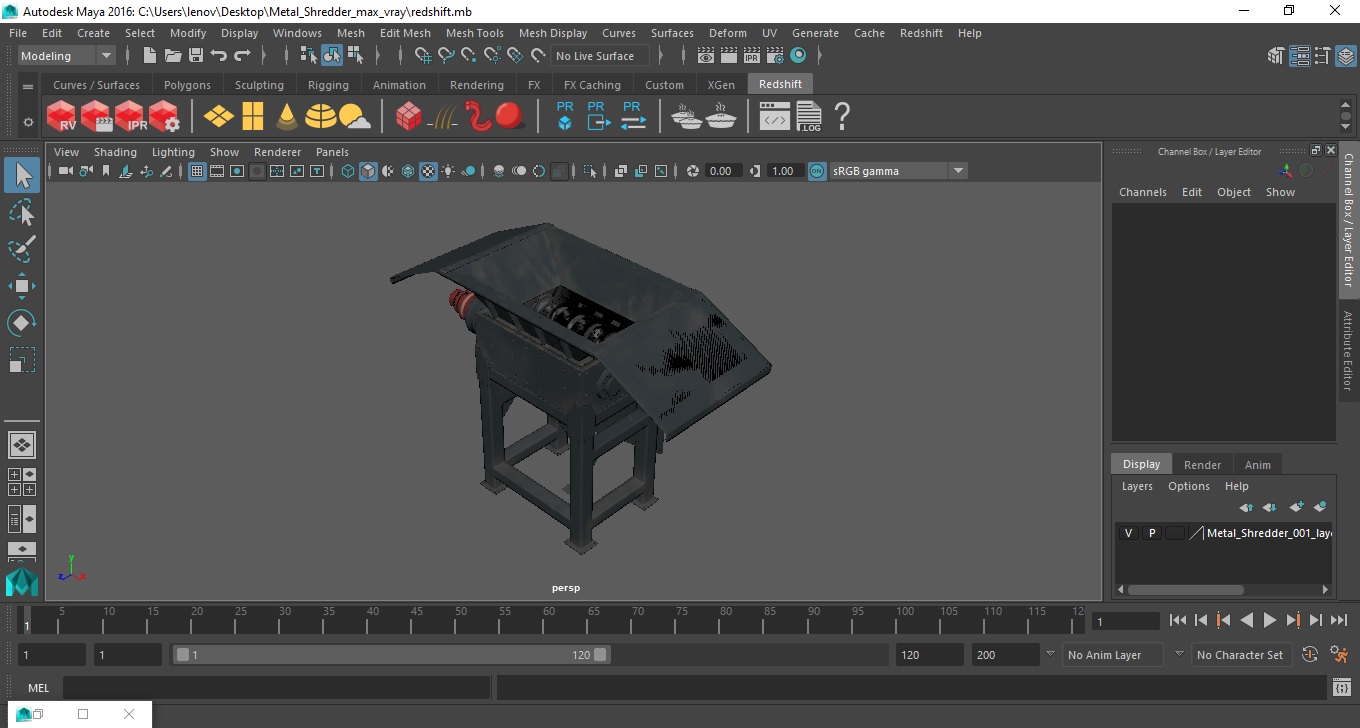1360x728 pixels.
Task: Click frame 60 on the time slider
Action: 549,620
